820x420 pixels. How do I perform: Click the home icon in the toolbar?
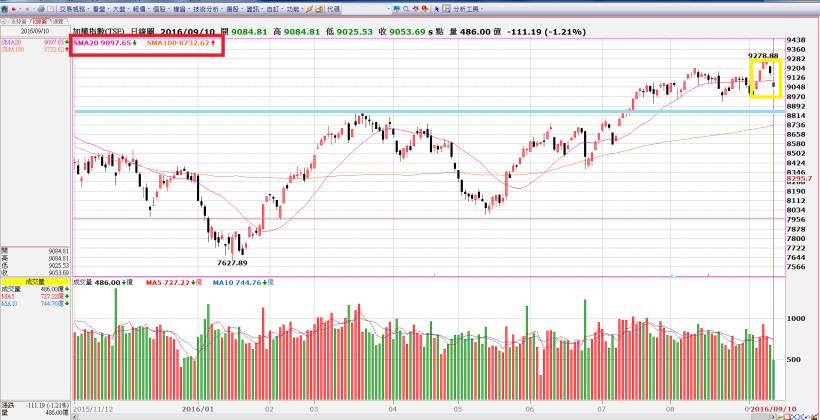[x=4, y=9]
